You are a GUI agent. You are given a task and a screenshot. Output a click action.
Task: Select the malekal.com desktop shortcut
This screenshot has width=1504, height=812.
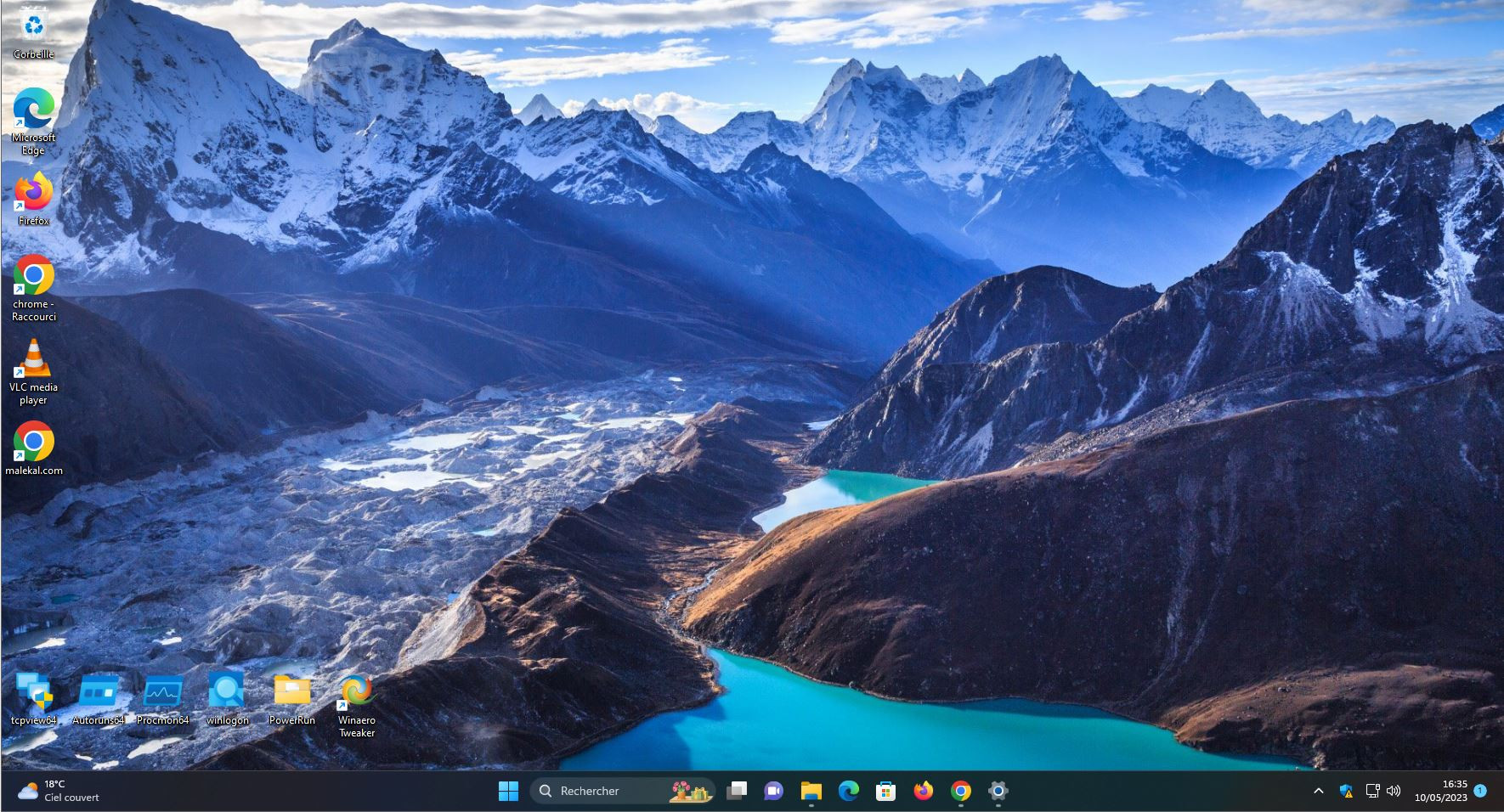click(34, 447)
